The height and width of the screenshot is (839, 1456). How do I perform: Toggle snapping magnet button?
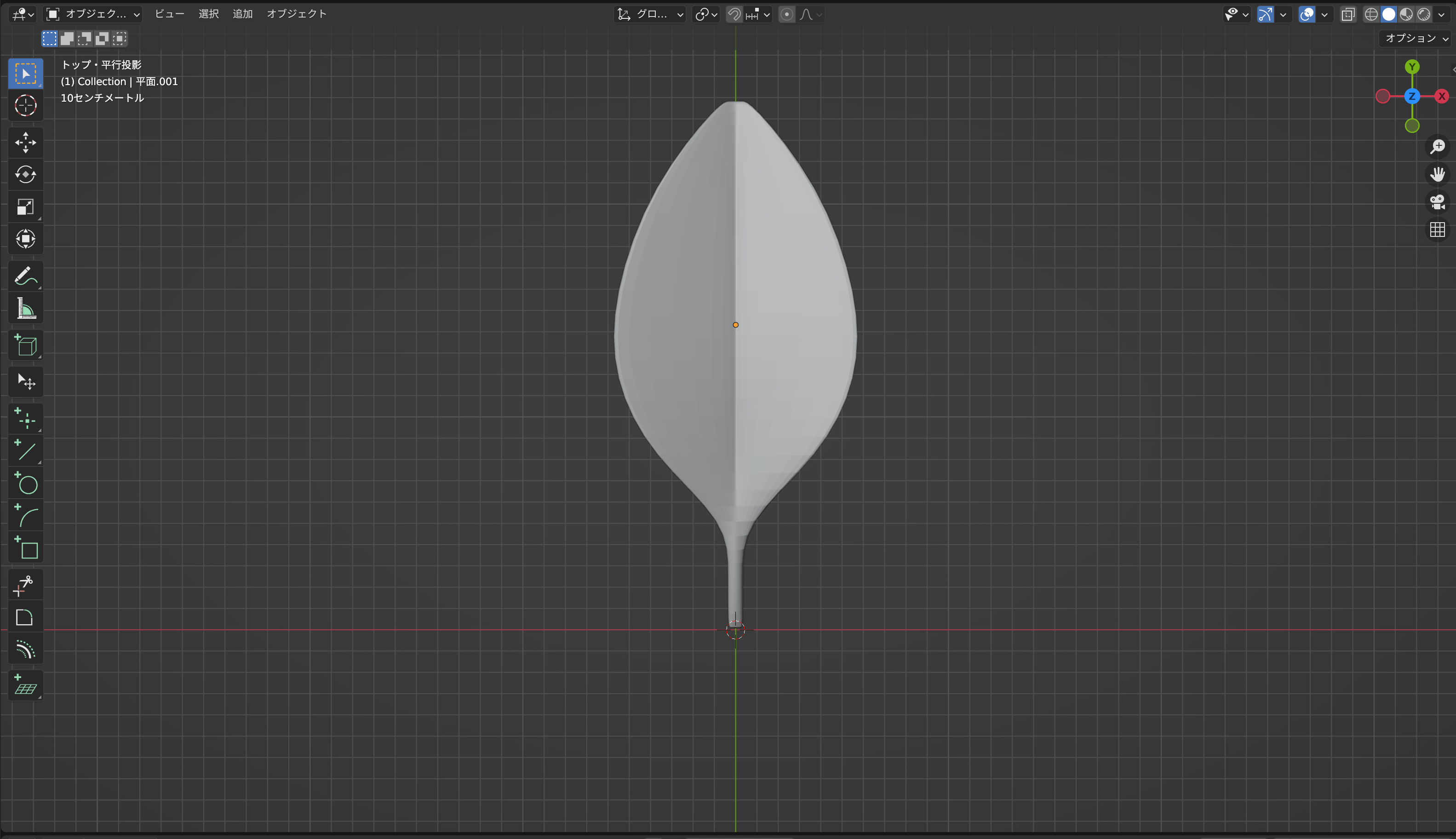pyautogui.click(x=734, y=14)
